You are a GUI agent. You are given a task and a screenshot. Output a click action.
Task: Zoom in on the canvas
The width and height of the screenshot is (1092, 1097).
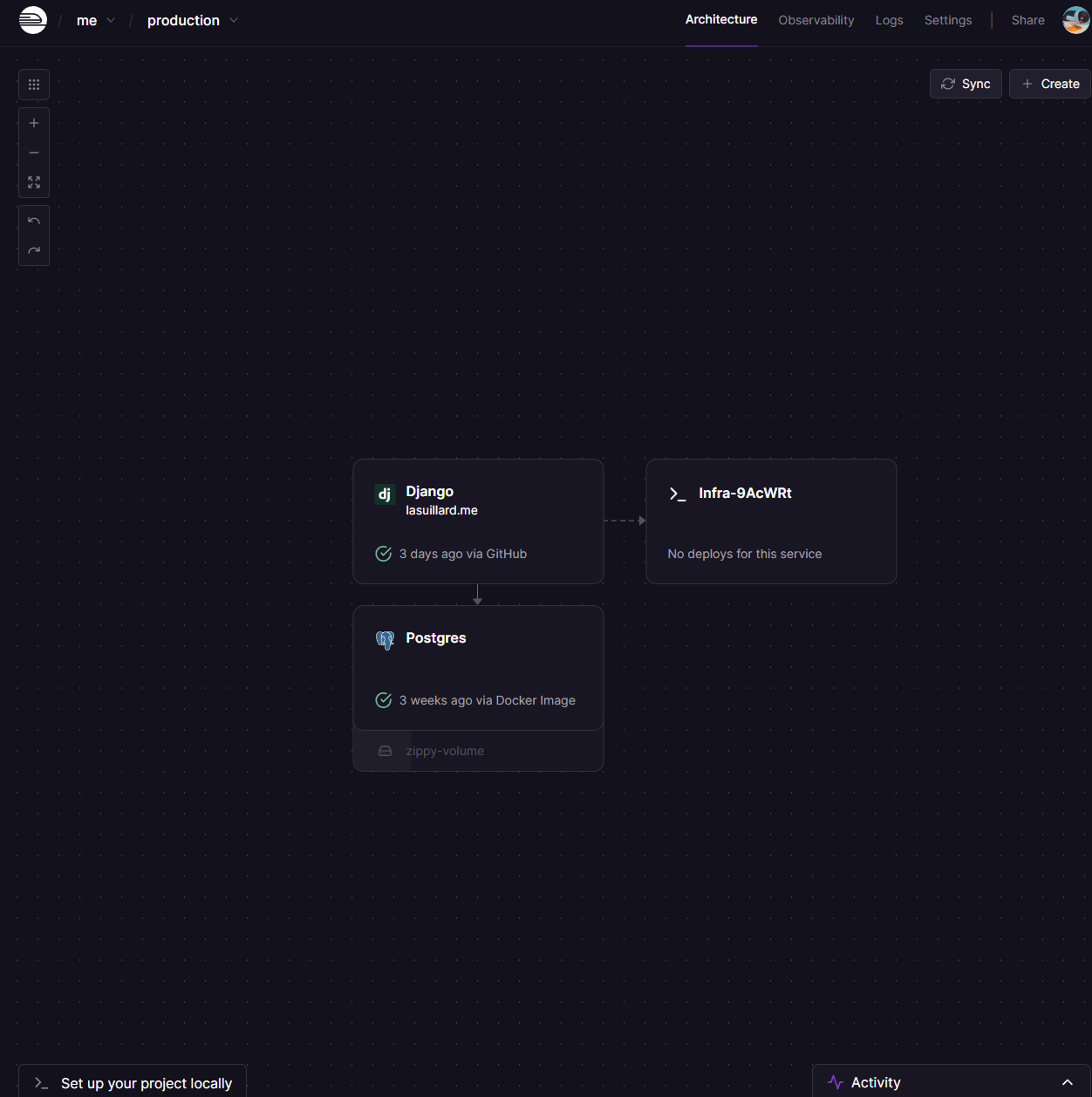[34, 123]
